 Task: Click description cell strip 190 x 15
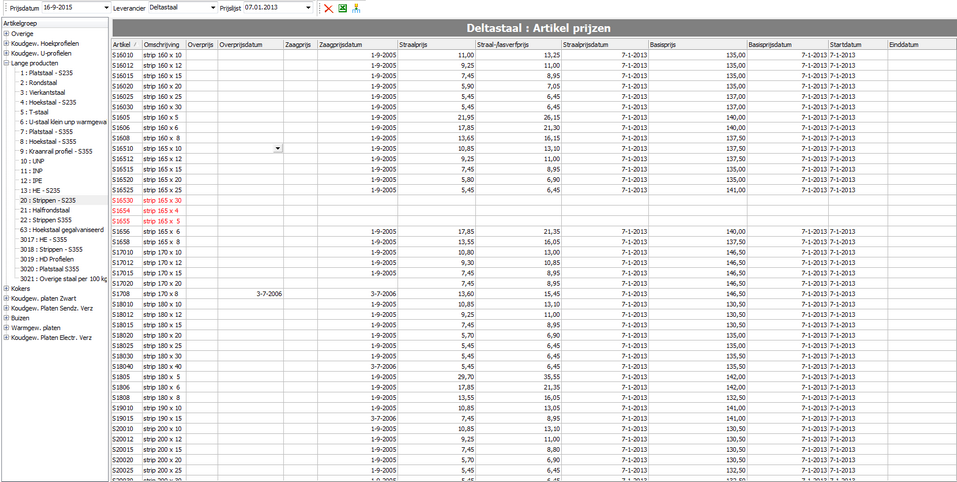tap(164, 418)
